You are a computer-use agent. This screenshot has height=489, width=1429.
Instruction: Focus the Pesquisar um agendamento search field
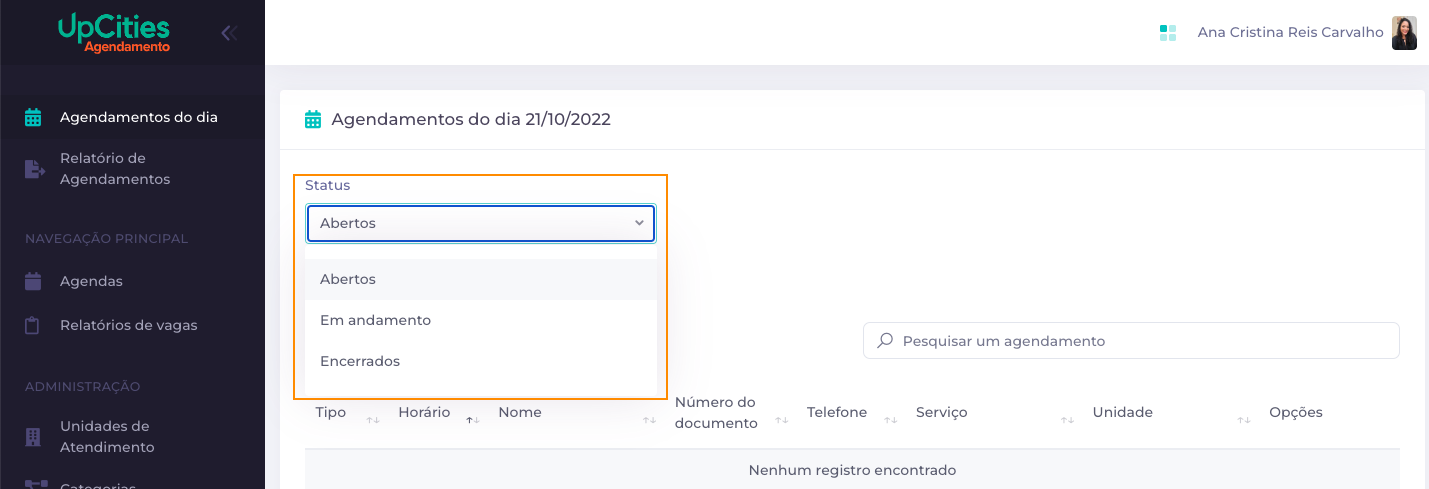1131,340
